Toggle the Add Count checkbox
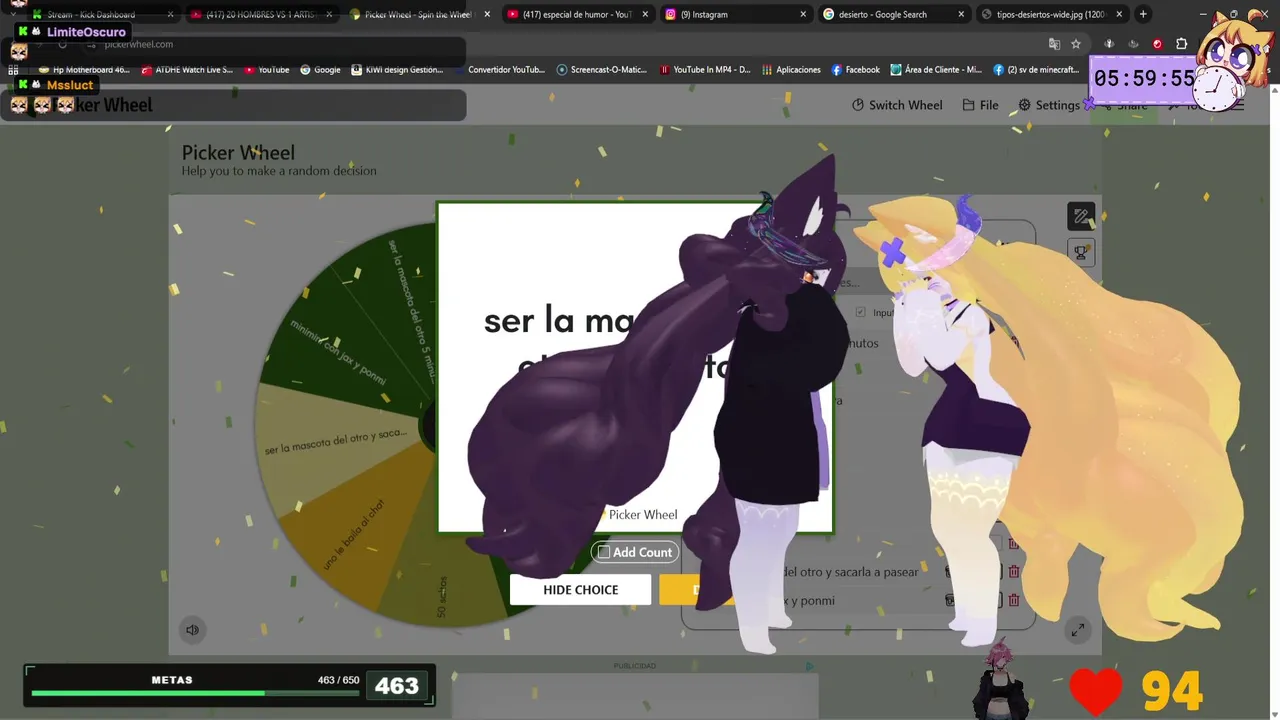 (604, 552)
